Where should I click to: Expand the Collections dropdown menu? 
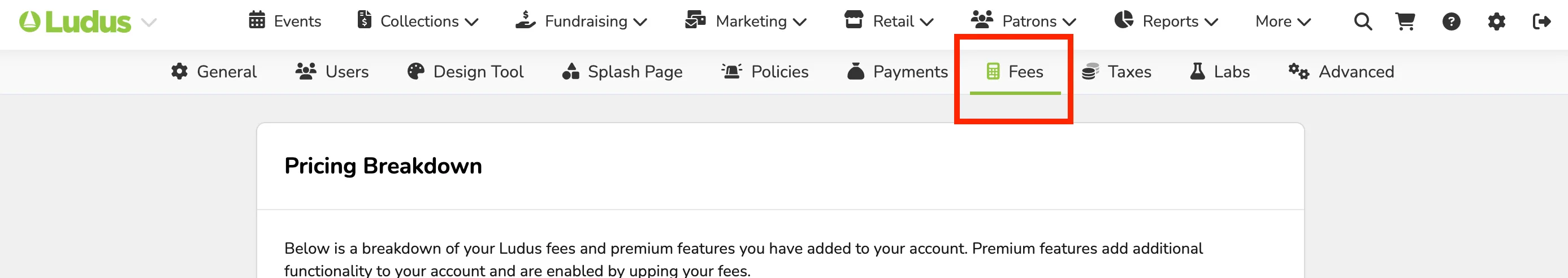point(418,21)
